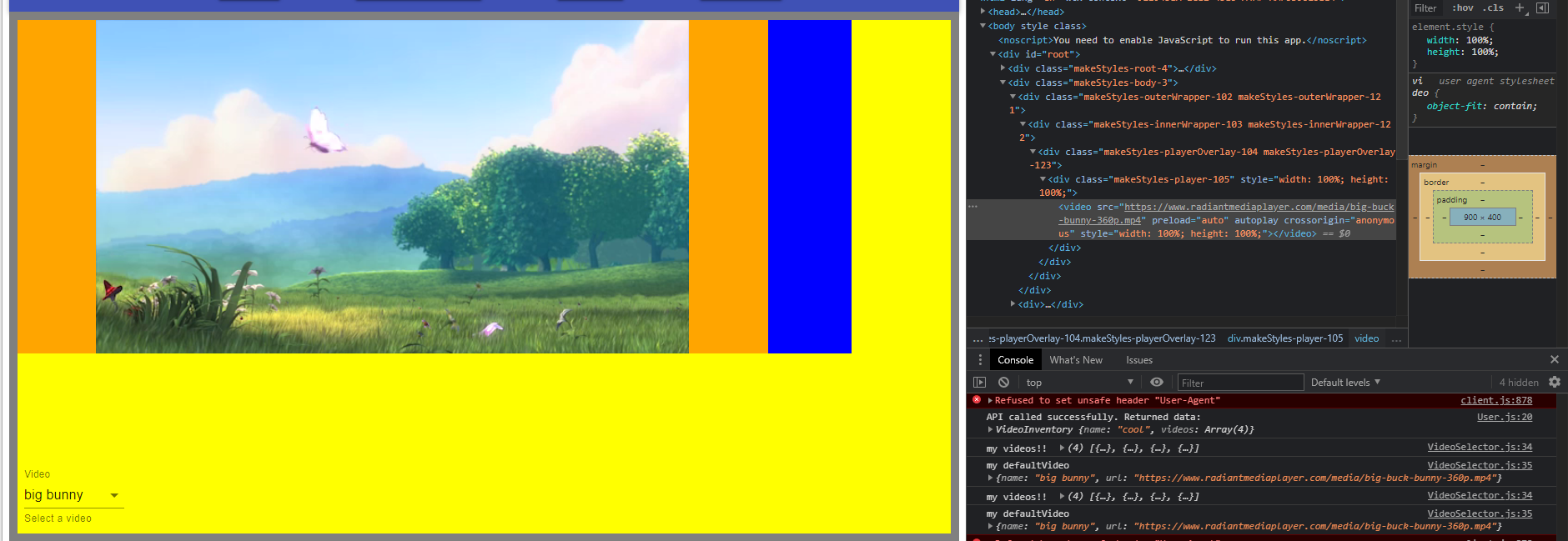
Task: Collapse the div id="root" node
Action: click(x=993, y=54)
